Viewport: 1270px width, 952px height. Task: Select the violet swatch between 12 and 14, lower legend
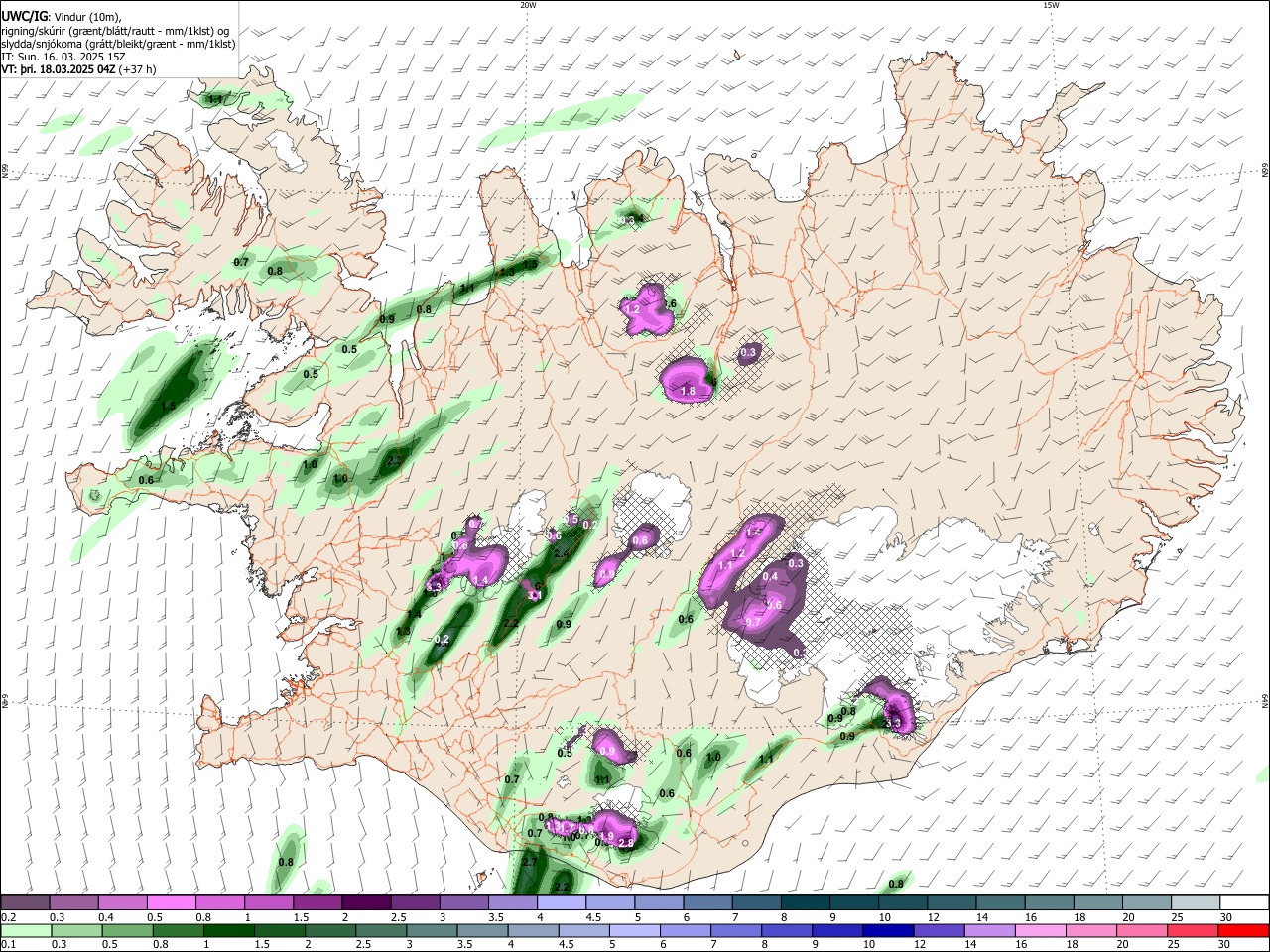pos(940,930)
